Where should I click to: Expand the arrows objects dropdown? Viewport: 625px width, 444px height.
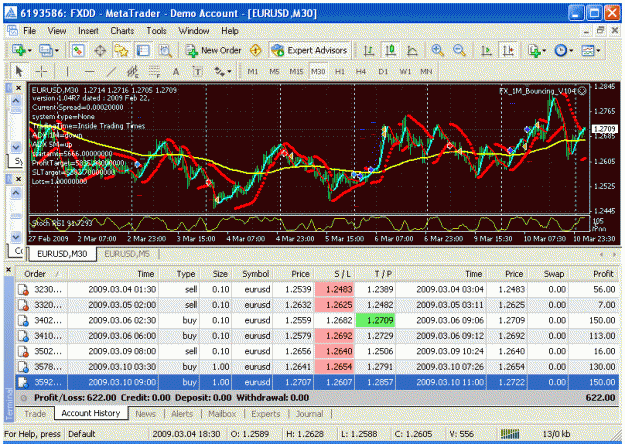(229, 72)
